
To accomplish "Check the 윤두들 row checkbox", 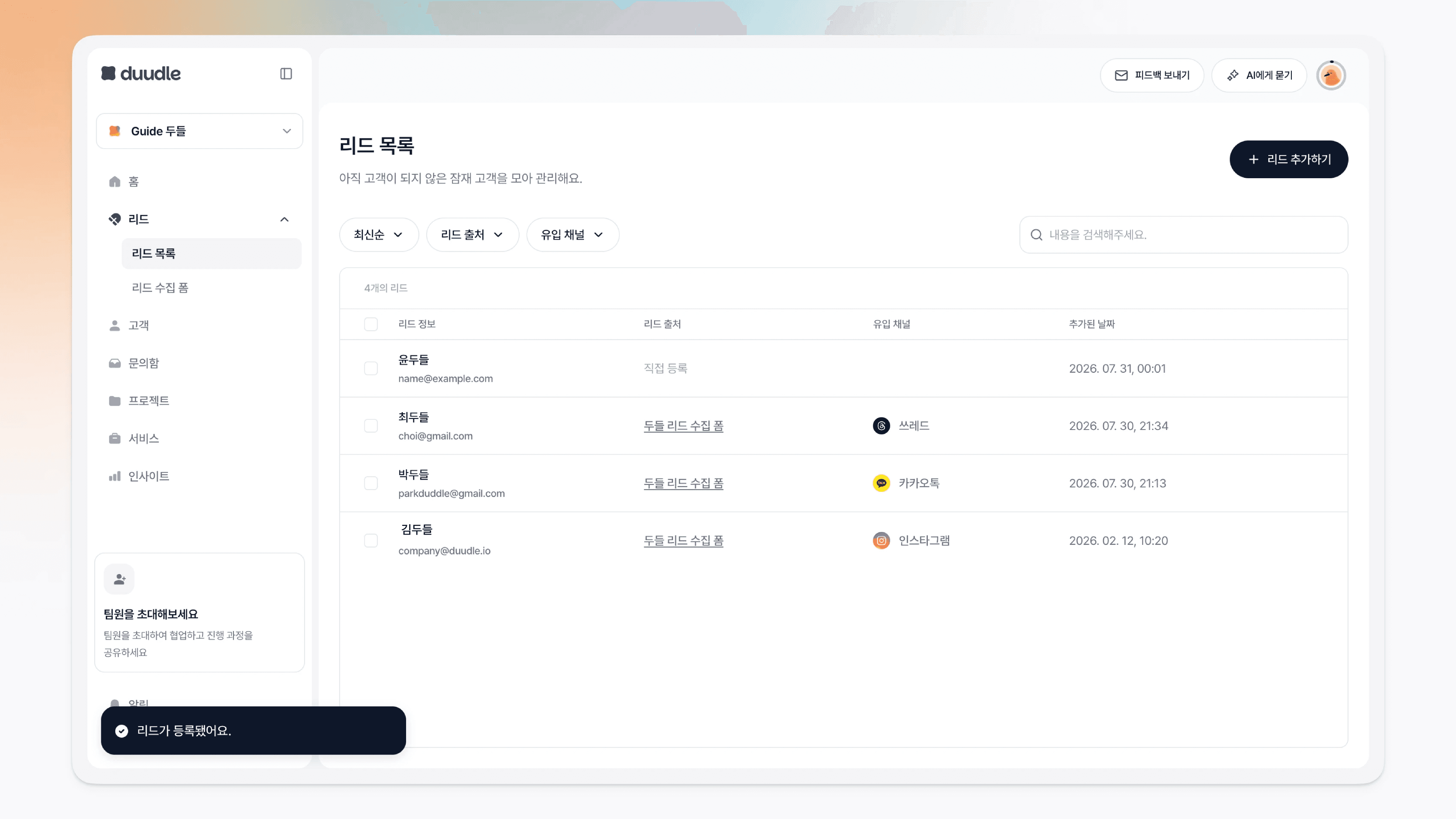I will tap(371, 369).
